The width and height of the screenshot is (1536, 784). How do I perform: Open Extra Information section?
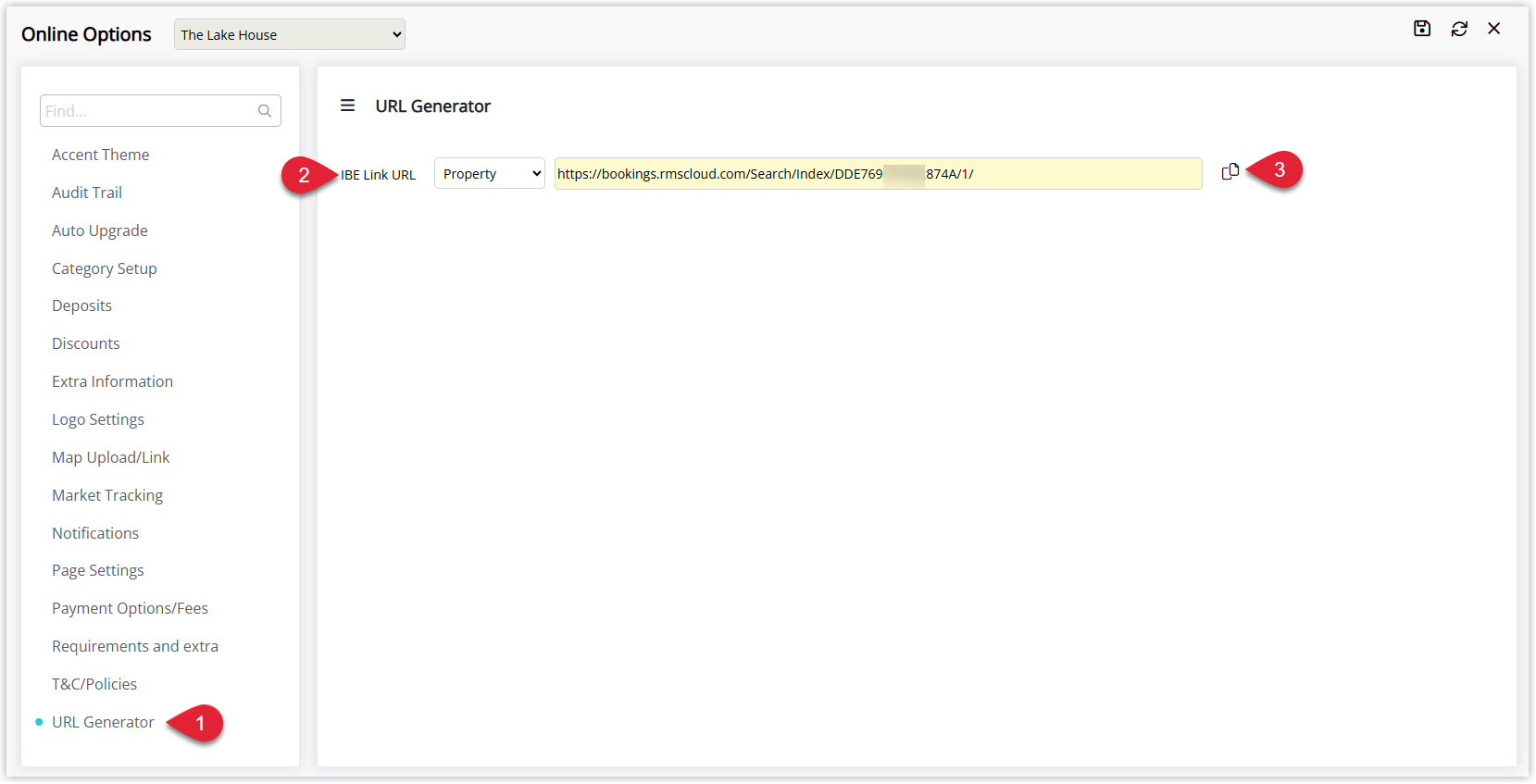click(112, 381)
